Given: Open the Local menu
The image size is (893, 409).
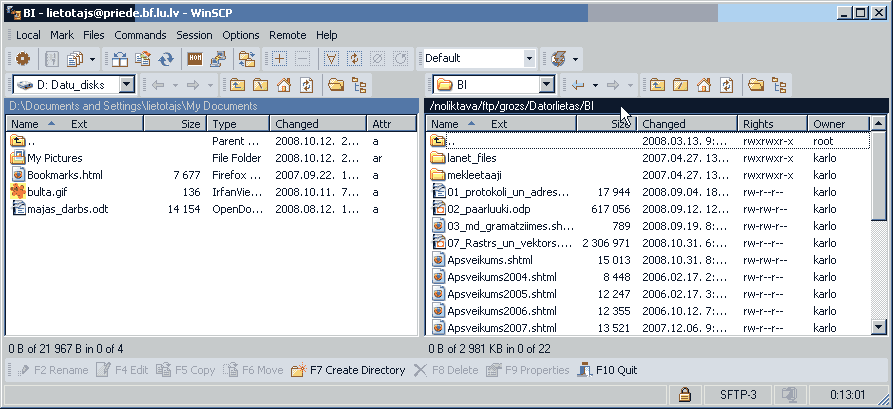Looking at the screenshot, I should pos(28,35).
